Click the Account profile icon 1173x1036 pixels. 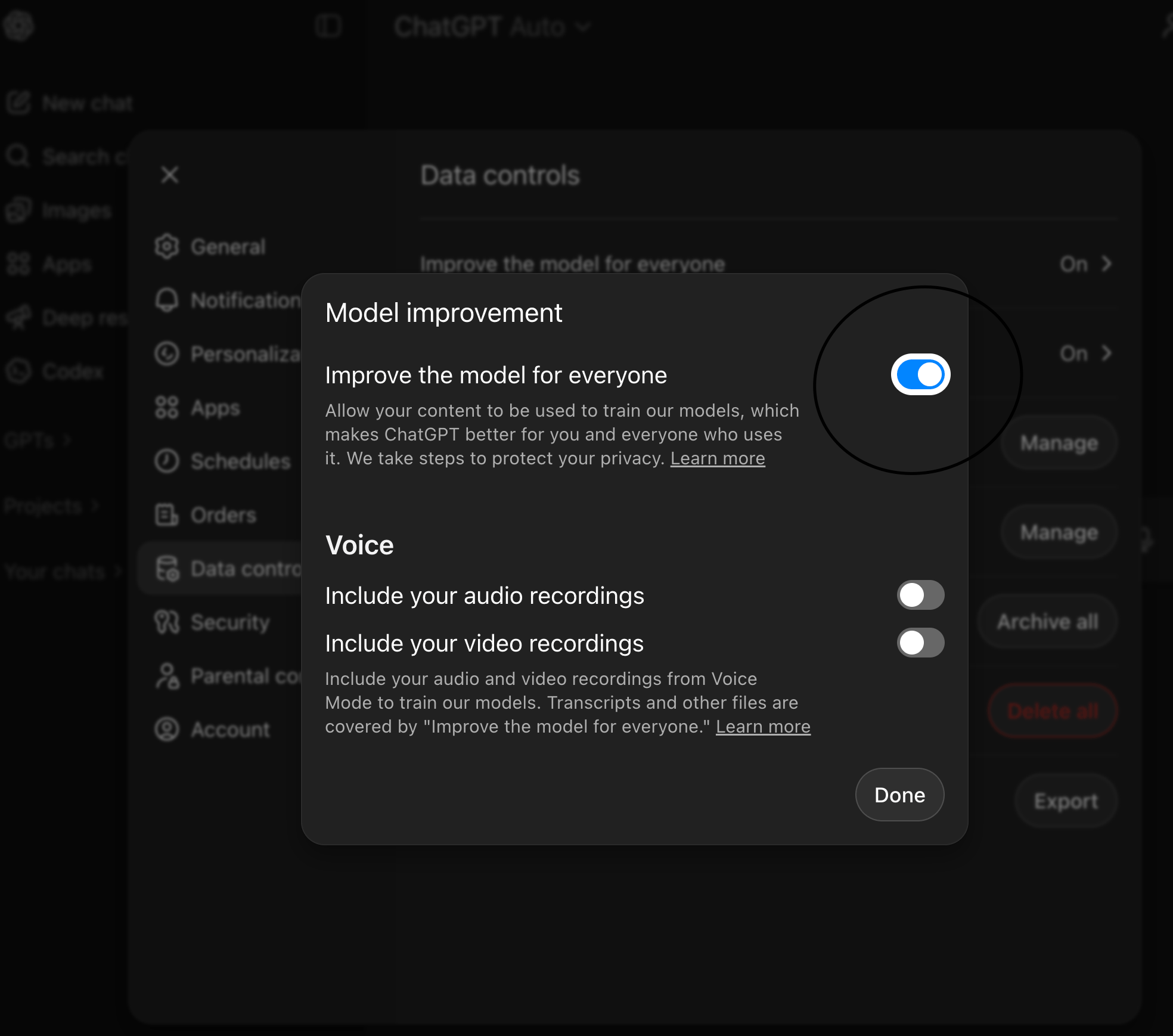167,729
